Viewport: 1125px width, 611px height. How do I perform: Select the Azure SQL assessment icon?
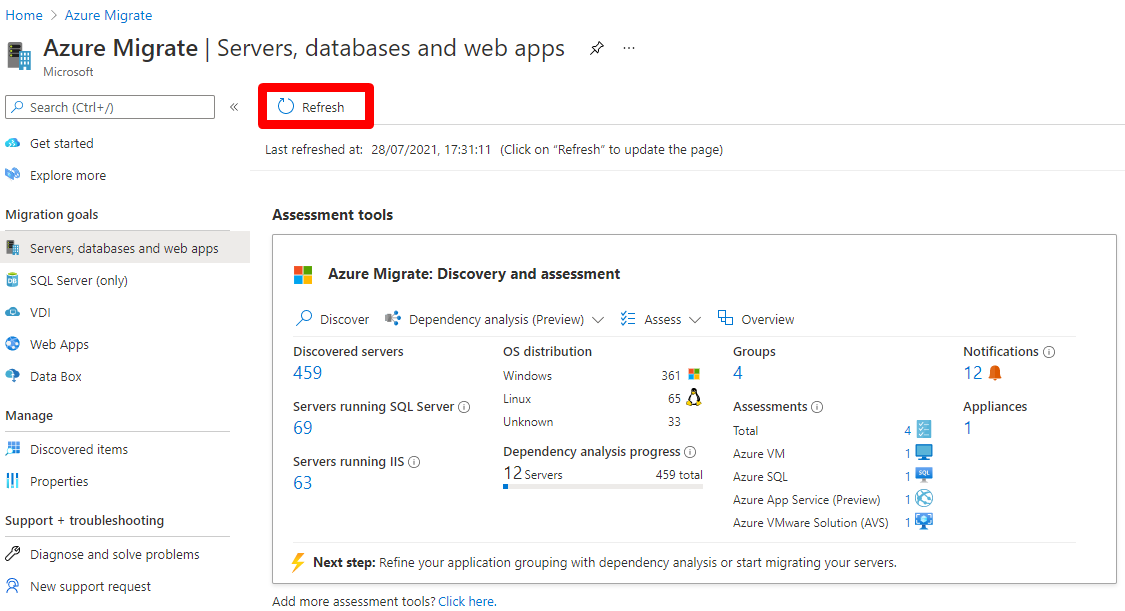pos(924,476)
